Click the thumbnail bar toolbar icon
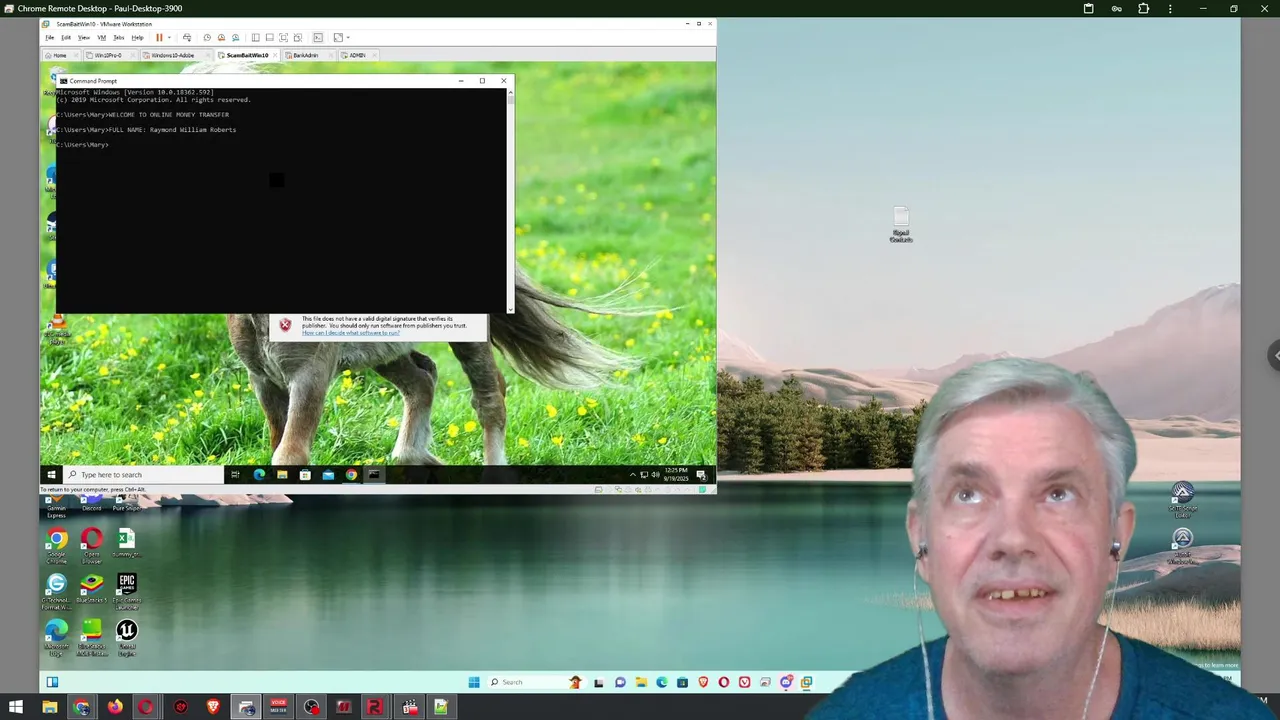This screenshot has height=720, width=1280. pyautogui.click(x=269, y=38)
